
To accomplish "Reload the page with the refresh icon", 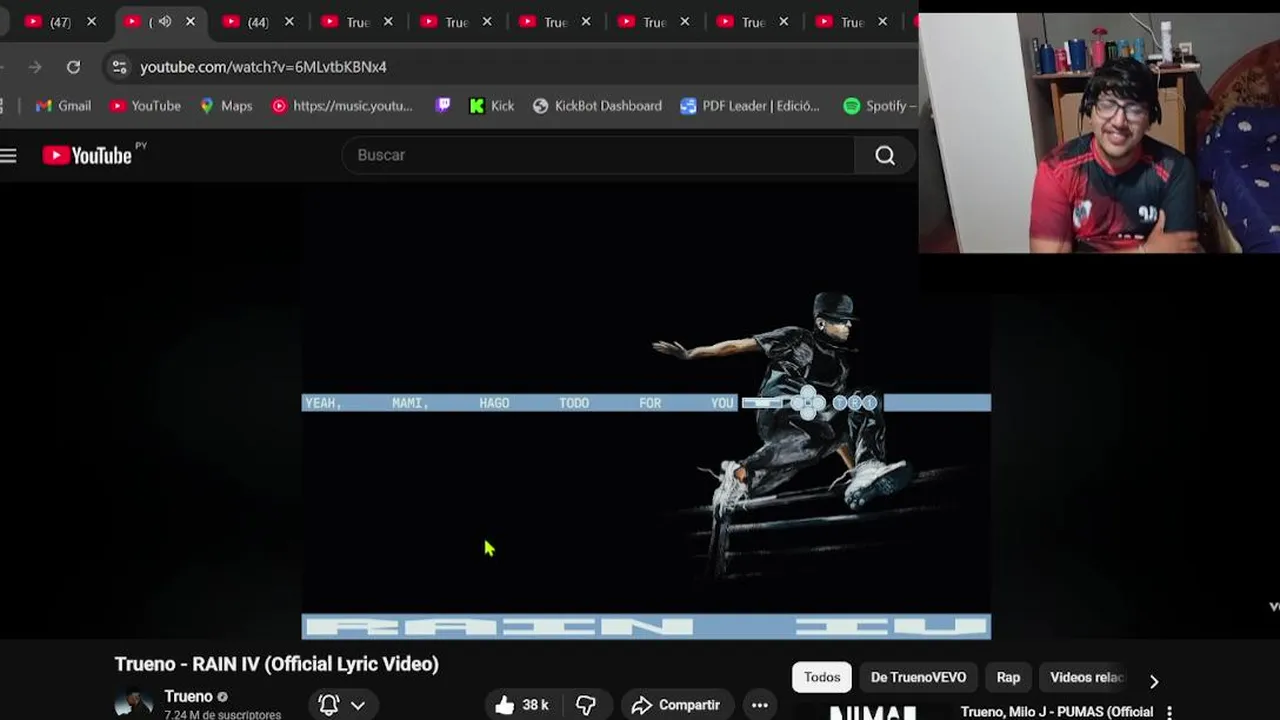I will 73,67.
